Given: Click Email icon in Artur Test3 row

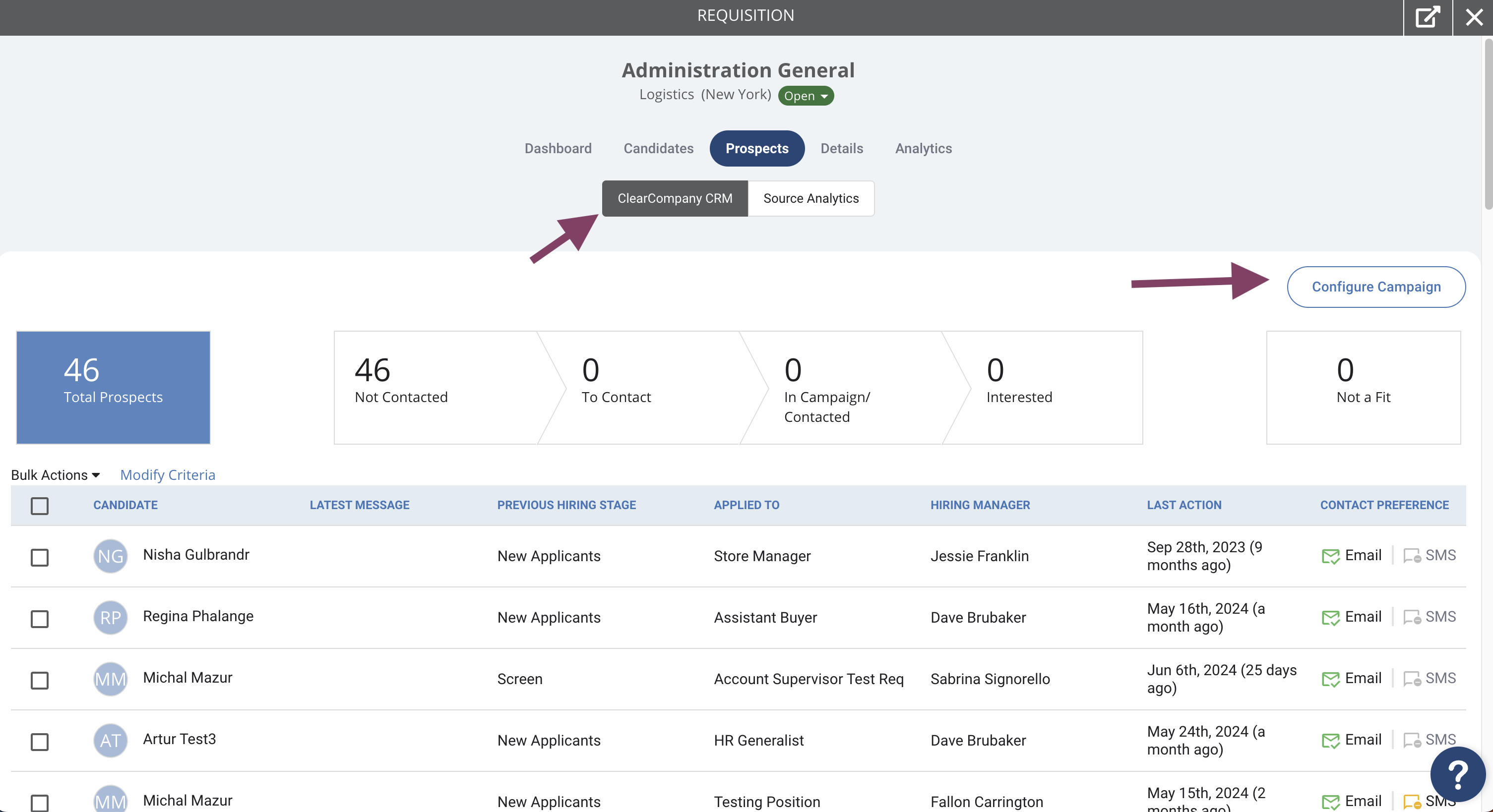Looking at the screenshot, I should click(x=1331, y=740).
